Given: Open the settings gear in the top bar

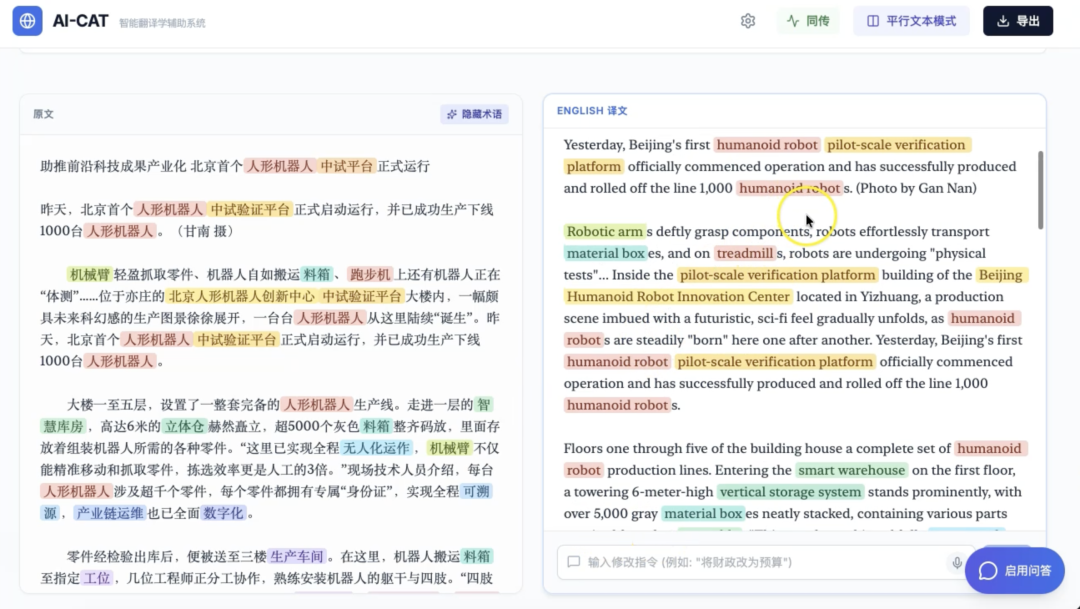Looking at the screenshot, I should point(747,20).
